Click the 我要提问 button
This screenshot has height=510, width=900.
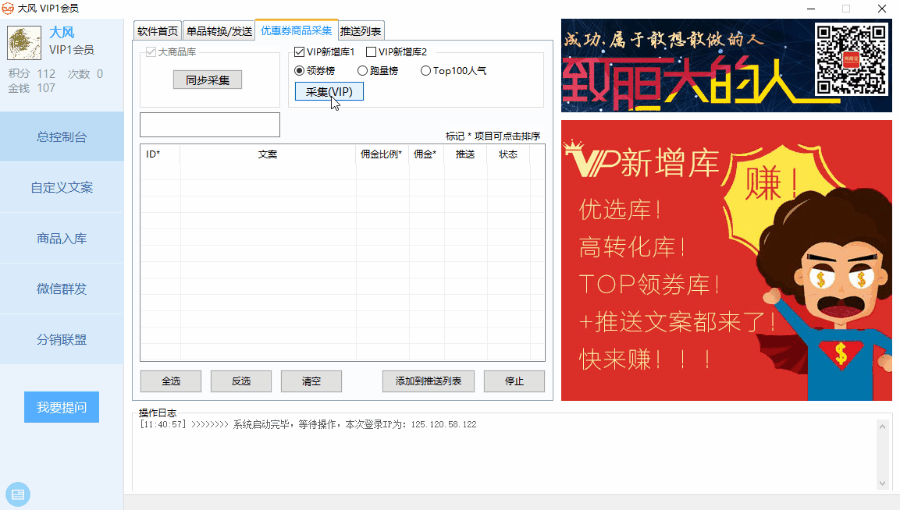click(x=61, y=407)
